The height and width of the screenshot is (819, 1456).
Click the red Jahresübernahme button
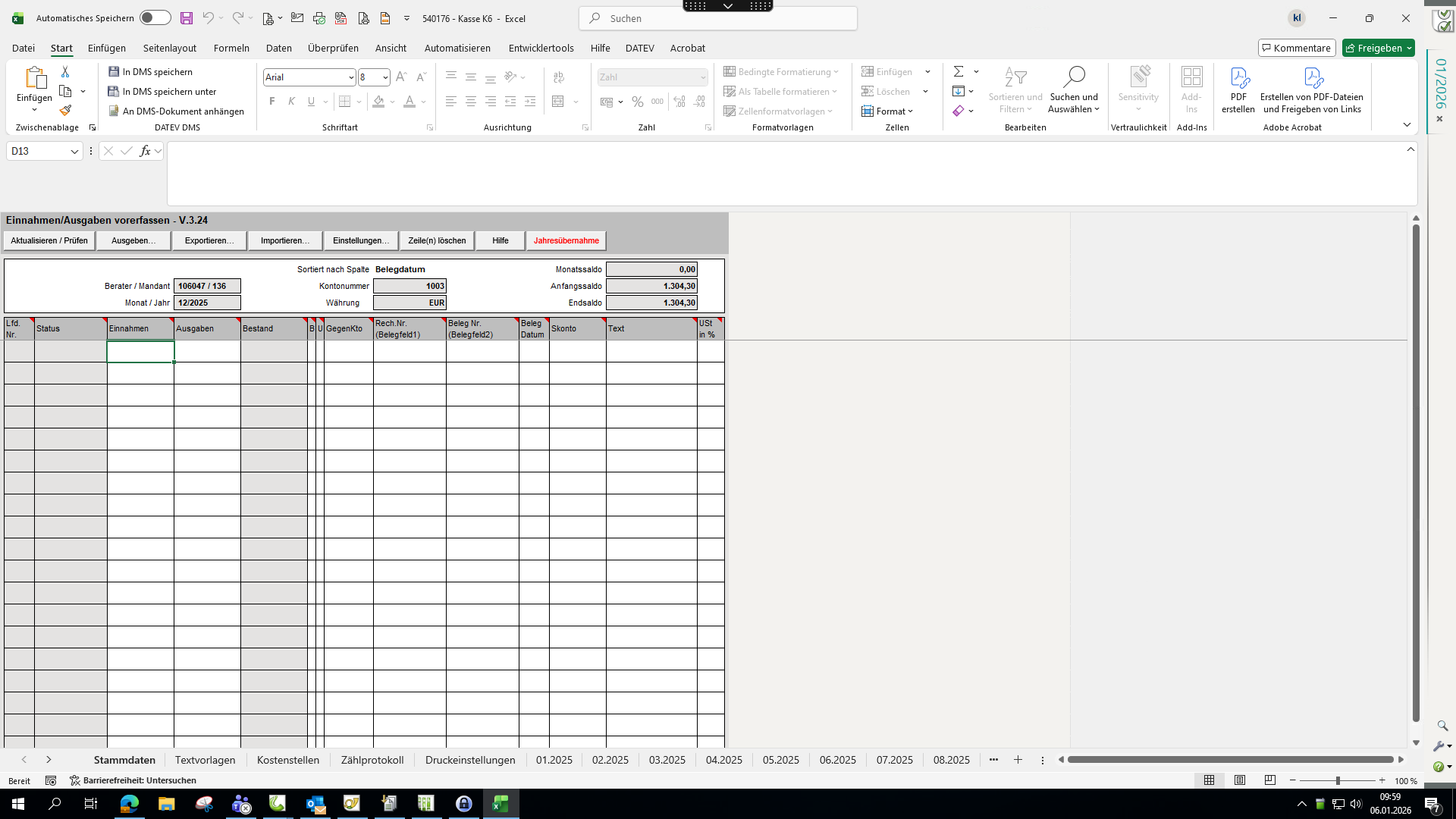tap(566, 241)
